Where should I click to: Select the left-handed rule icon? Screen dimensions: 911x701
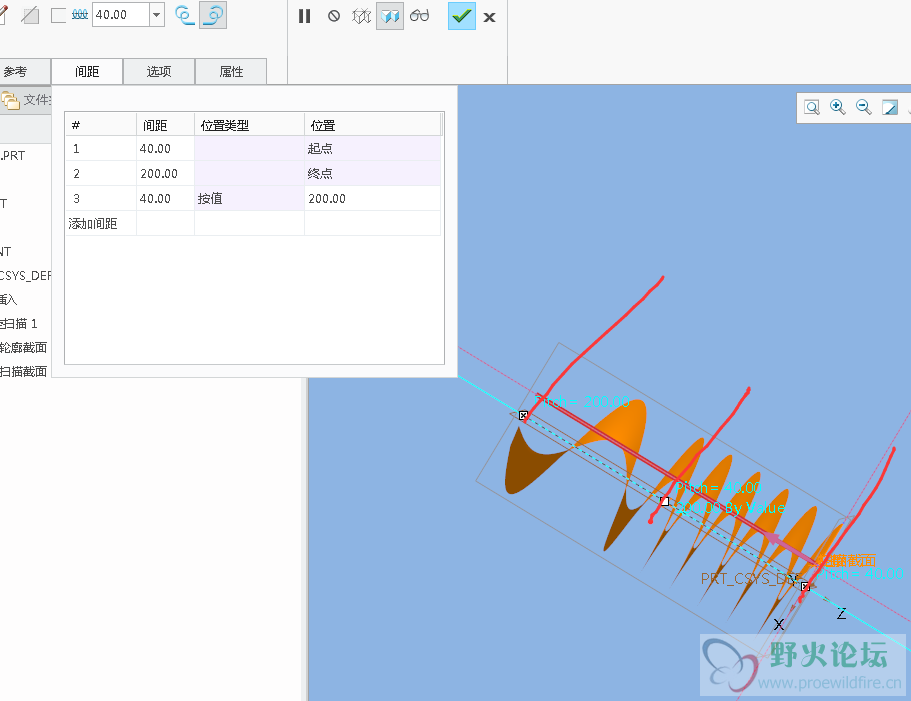pyautogui.click(x=185, y=16)
